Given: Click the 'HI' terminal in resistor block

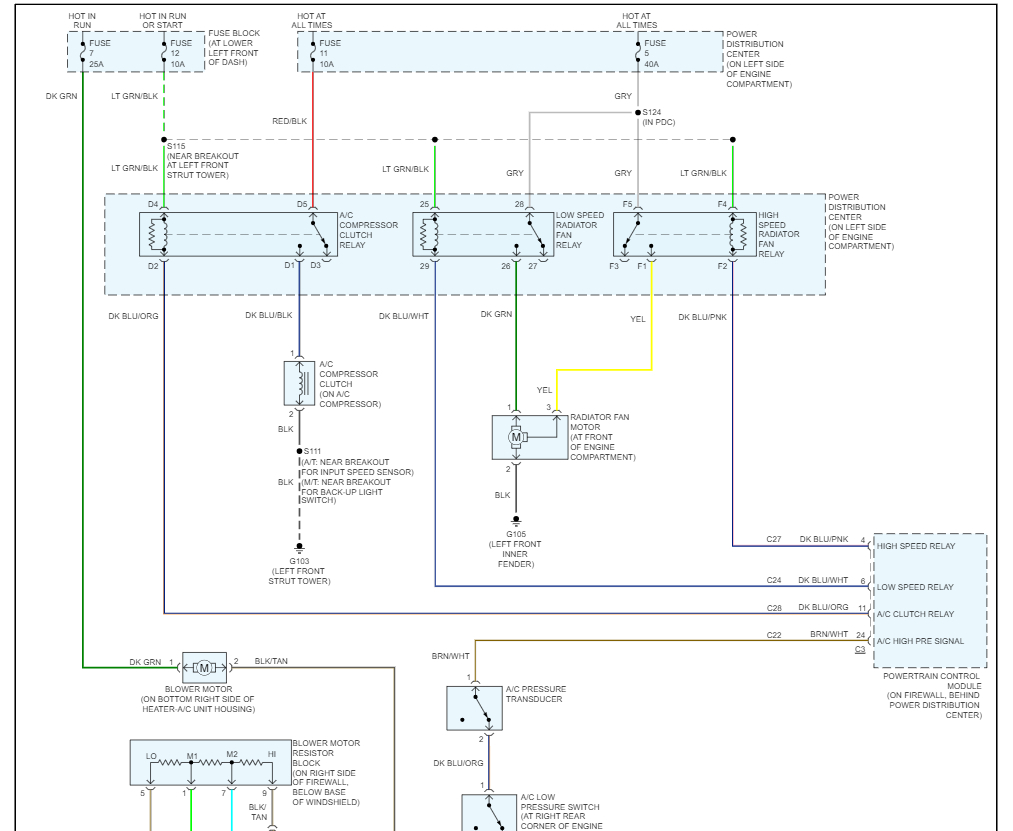Looking at the screenshot, I should (x=272, y=754).
